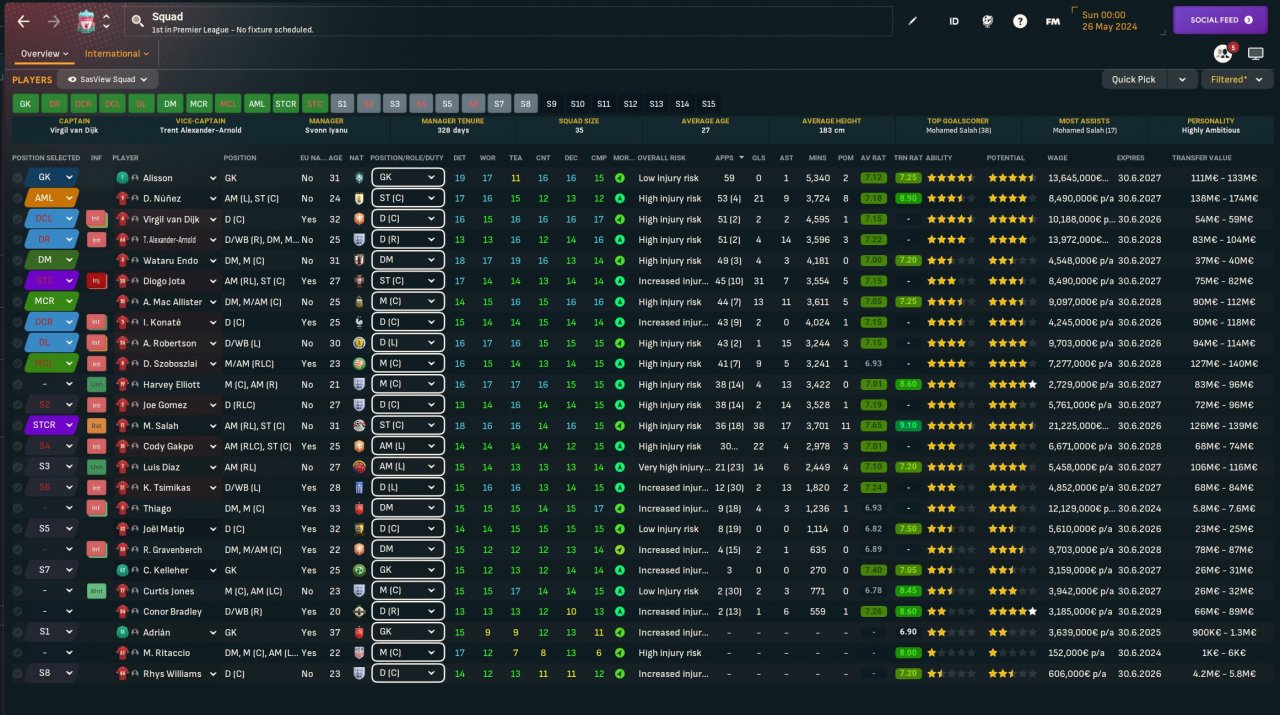1280x715 pixels.
Task: Toggle the selection circle for M. Salah
Action: pyautogui.click(x=17, y=426)
